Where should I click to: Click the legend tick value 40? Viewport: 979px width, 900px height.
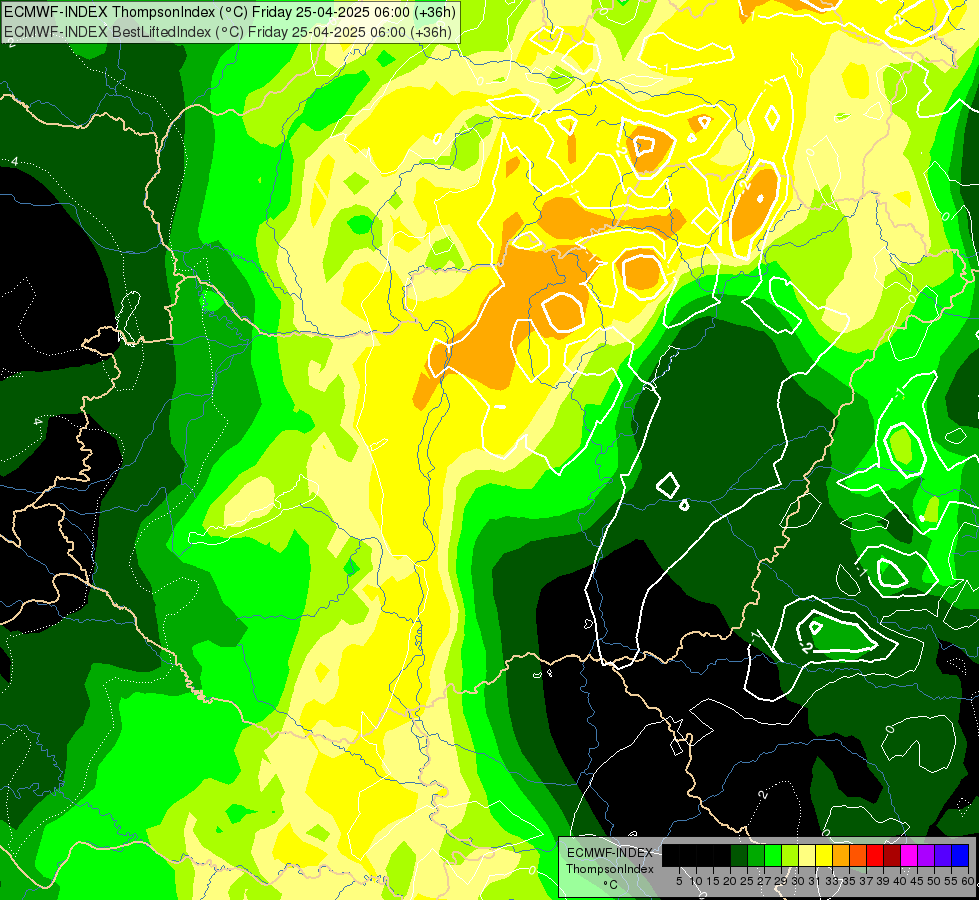tap(900, 881)
